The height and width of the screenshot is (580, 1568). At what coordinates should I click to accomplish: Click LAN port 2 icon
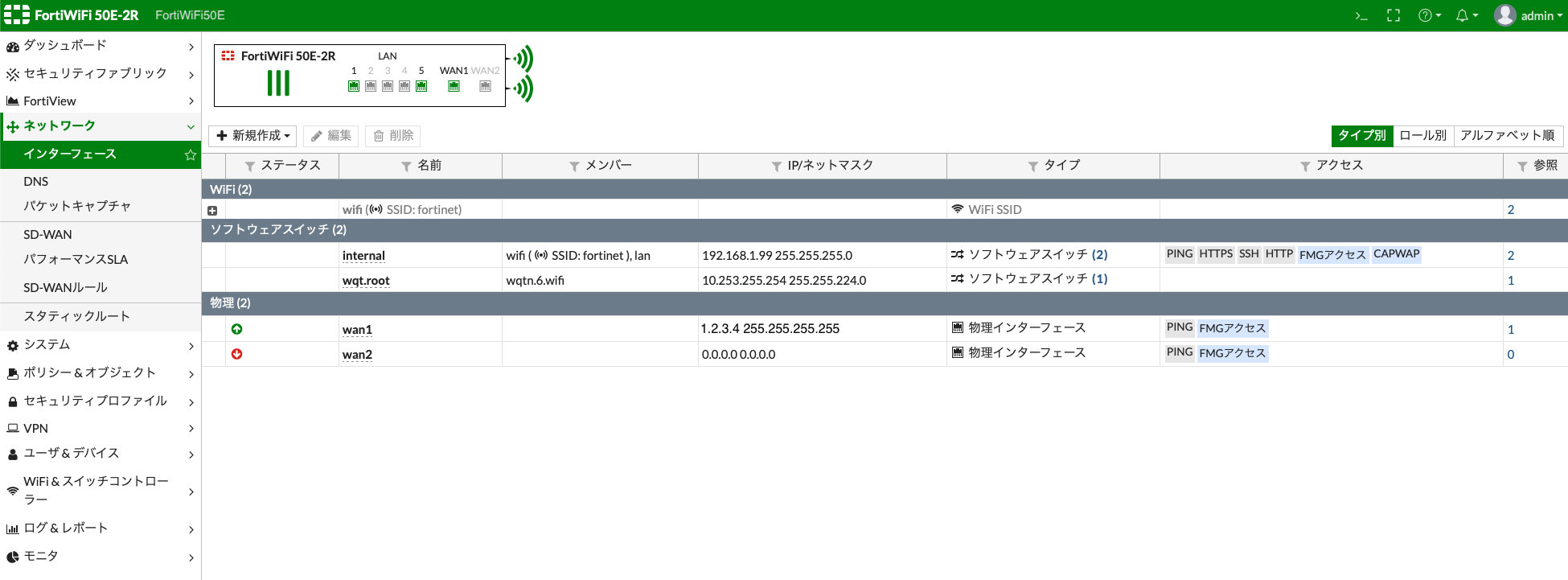tap(371, 86)
